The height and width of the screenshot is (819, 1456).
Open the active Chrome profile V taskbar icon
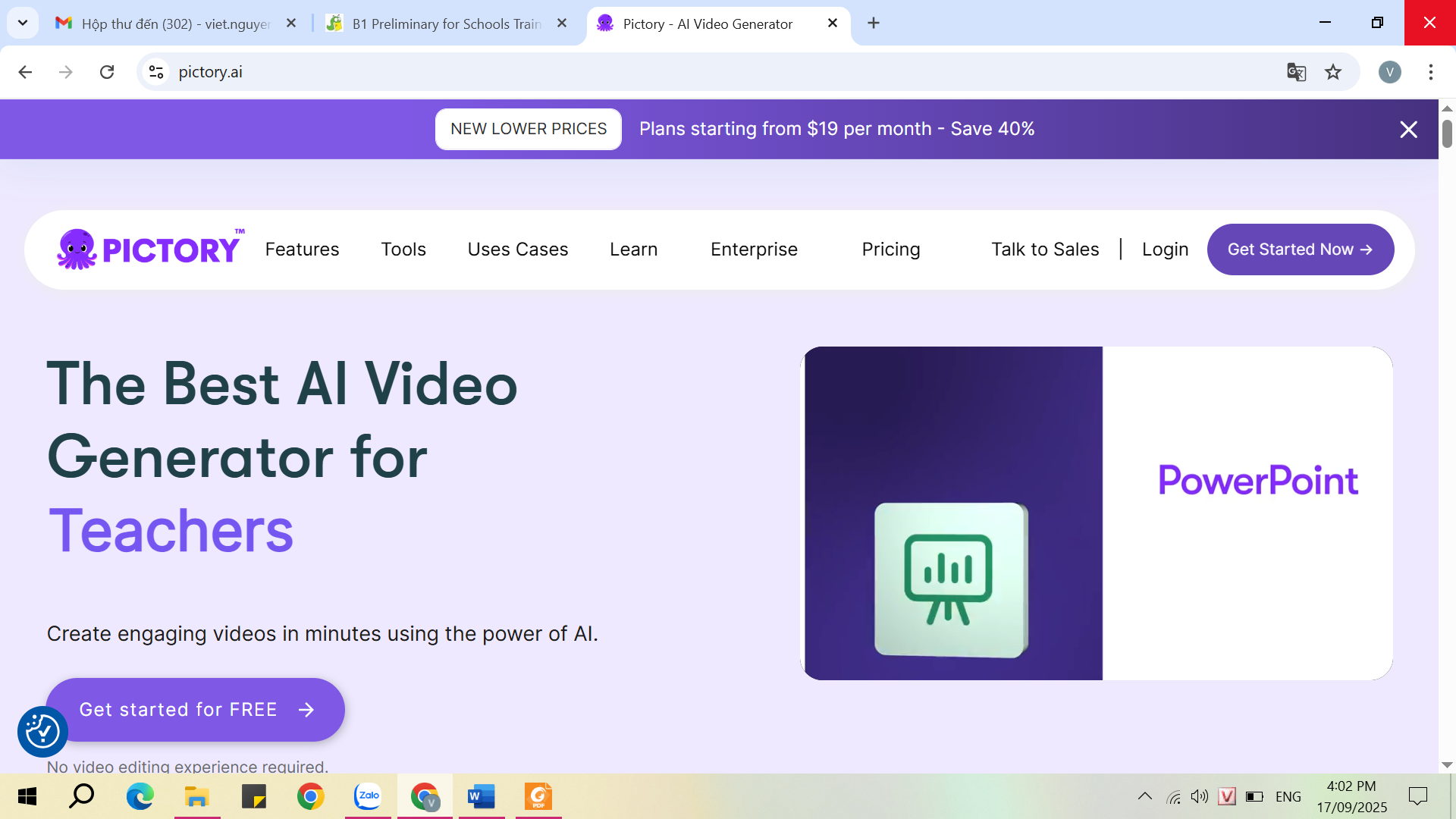click(x=425, y=796)
